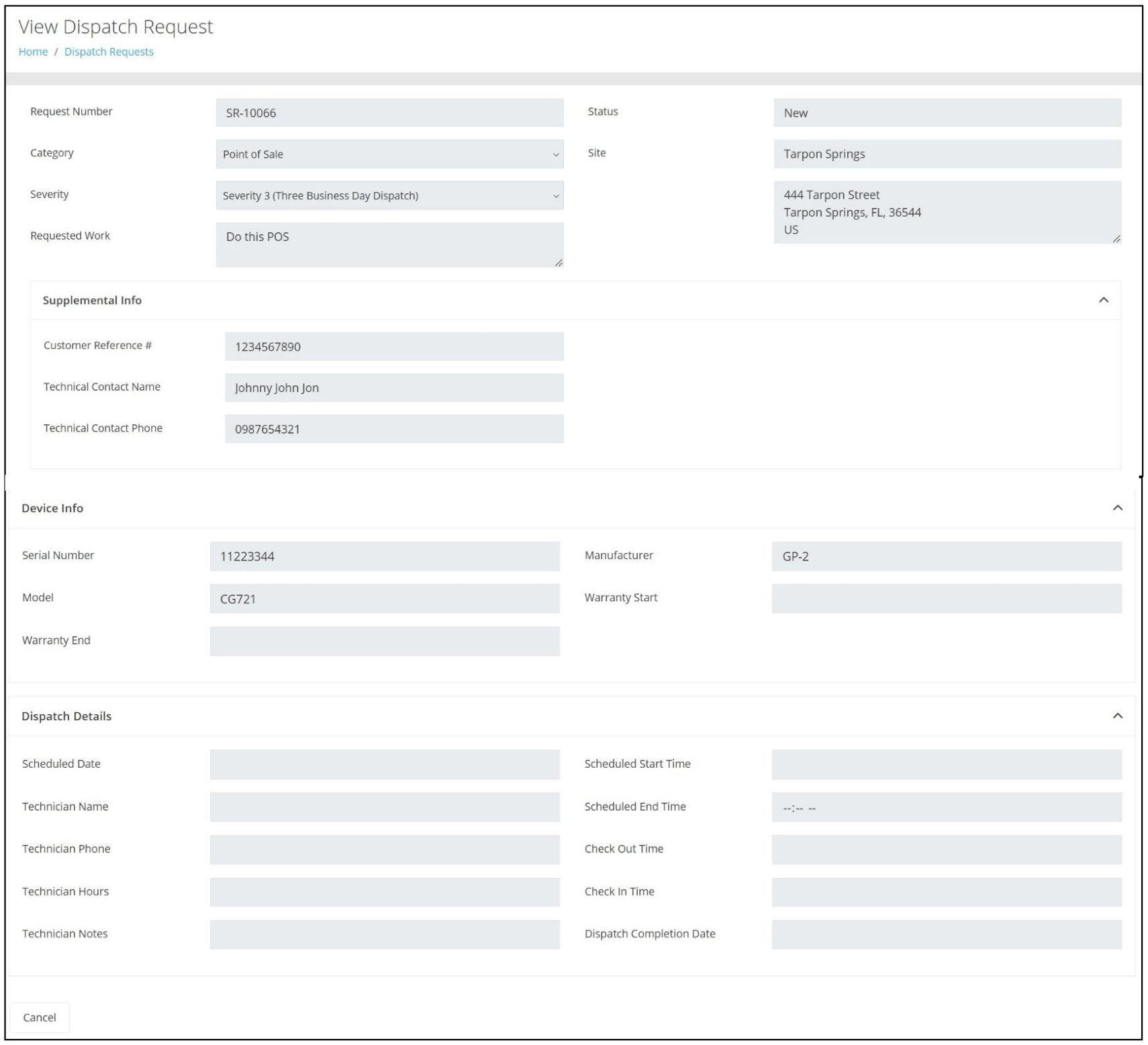Click the Manufacturer field showing GP-2
The image size is (1148, 1045).
point(947,556)
